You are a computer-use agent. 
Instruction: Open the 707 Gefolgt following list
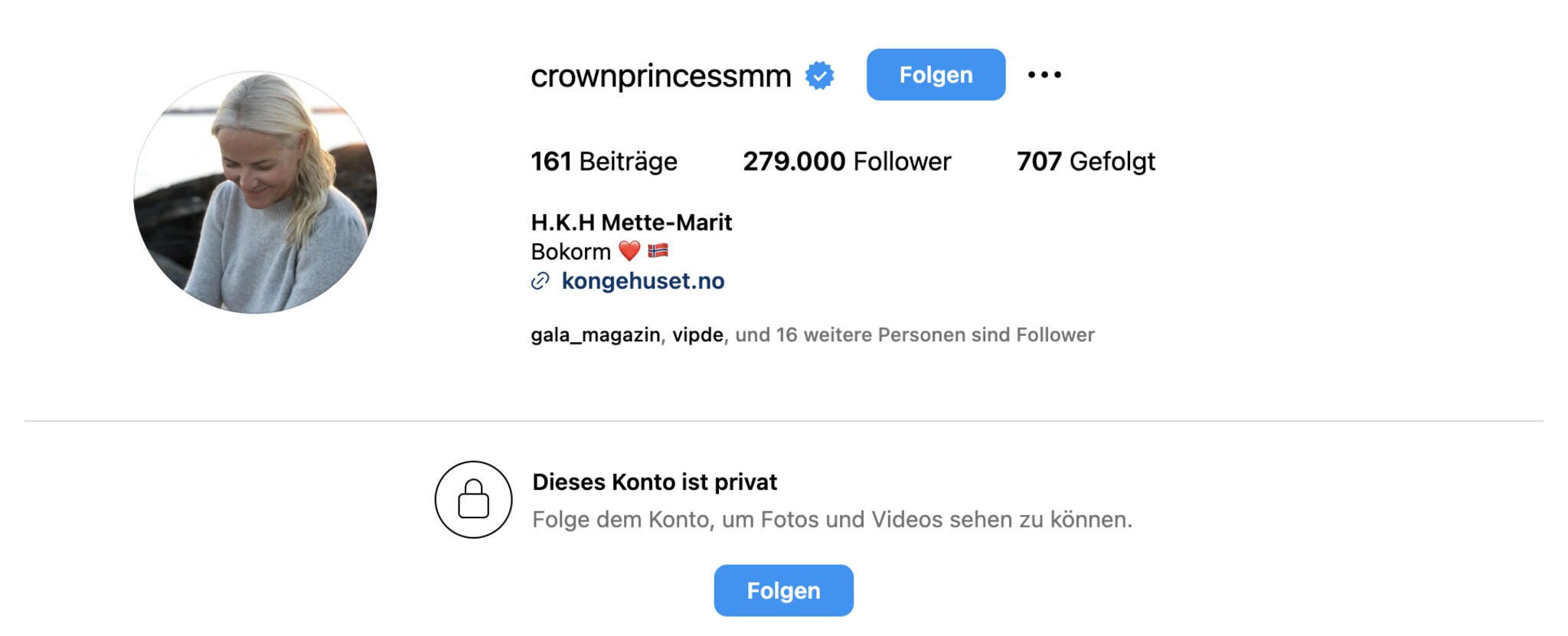click(1086, 161)
